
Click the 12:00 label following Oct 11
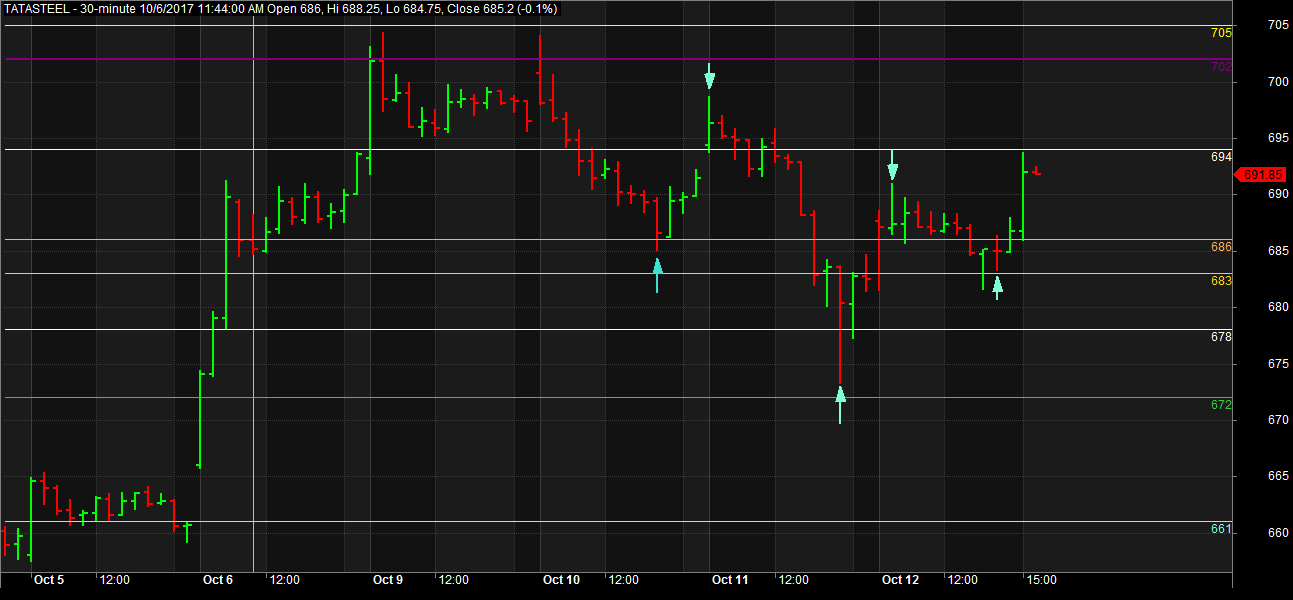pos(794,580)
